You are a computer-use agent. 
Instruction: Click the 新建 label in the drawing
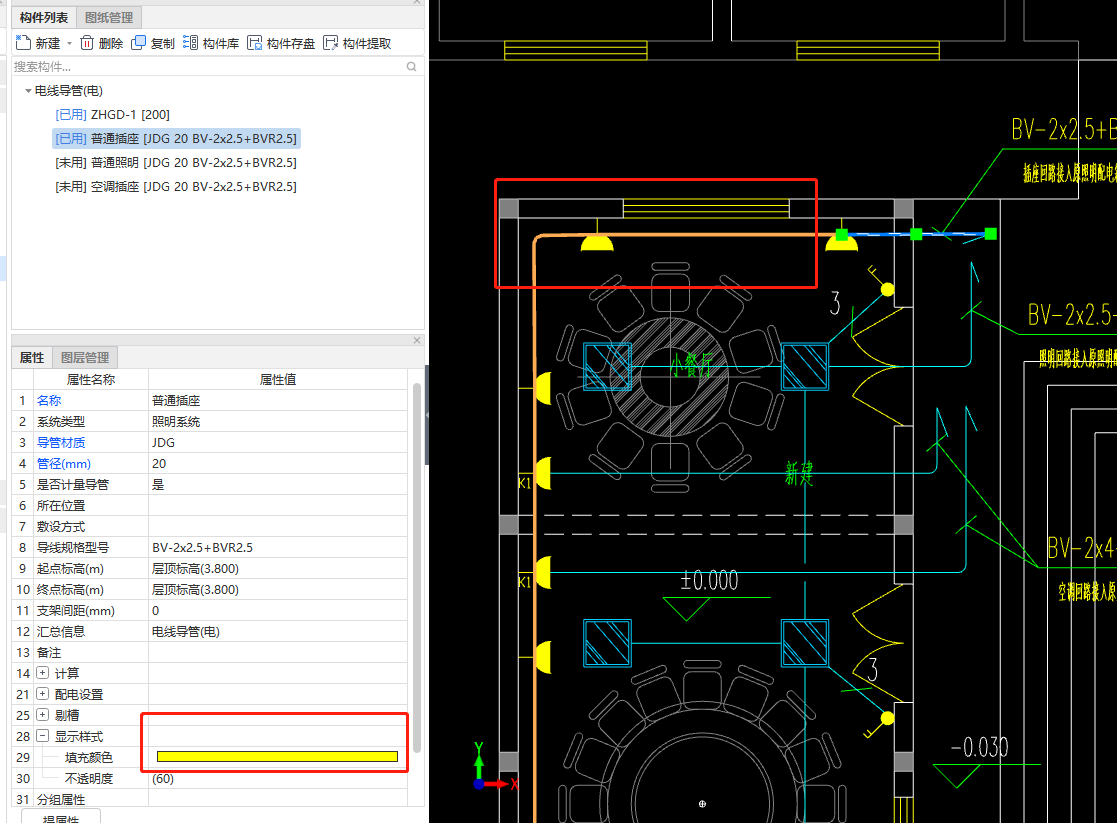799,473
